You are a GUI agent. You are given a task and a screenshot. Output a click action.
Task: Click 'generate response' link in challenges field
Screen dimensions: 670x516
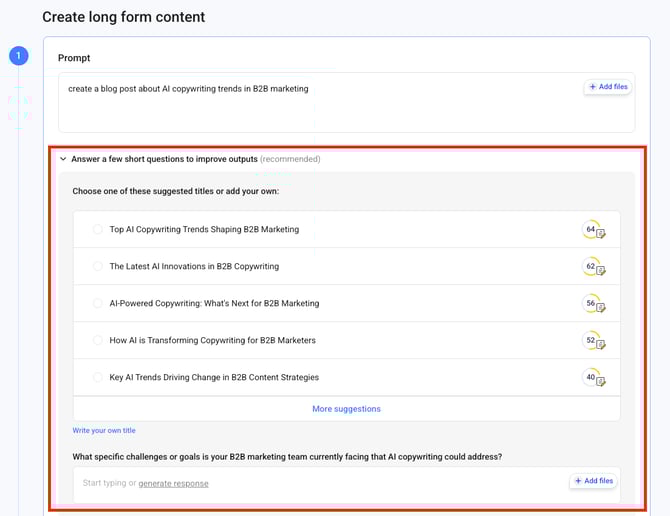pos(173,484)
